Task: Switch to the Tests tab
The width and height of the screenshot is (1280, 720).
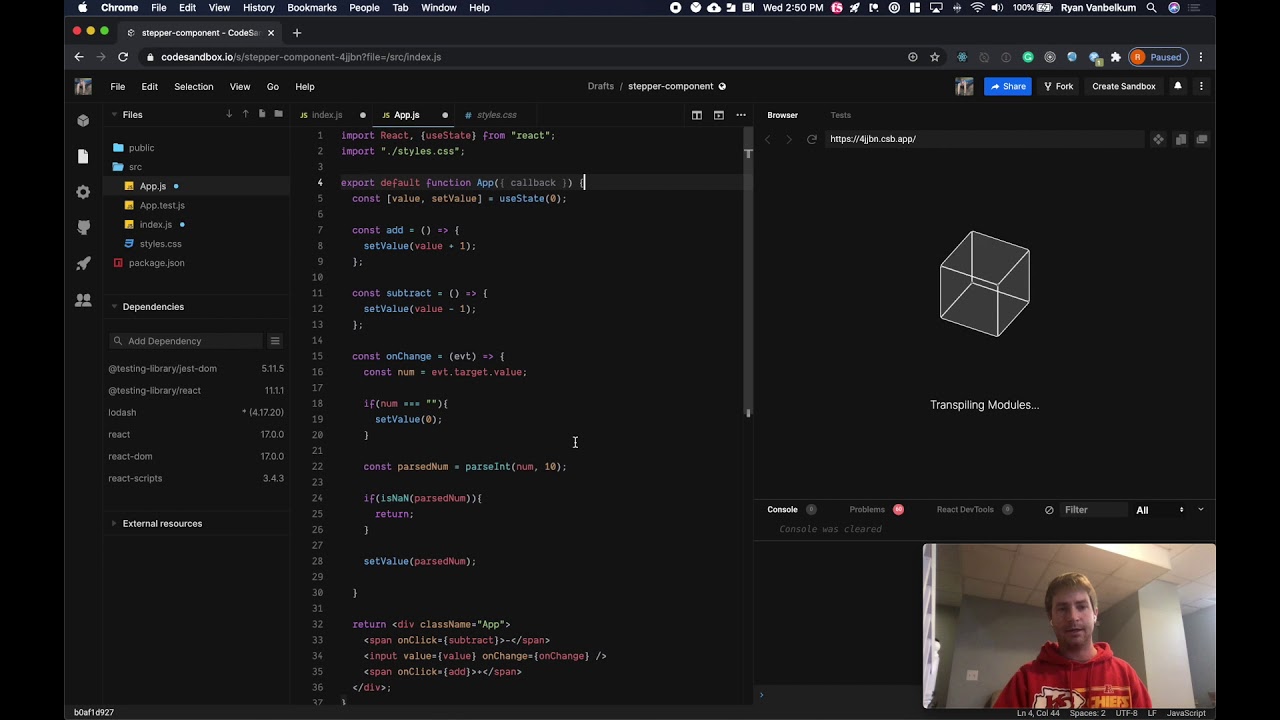Action: click(840, 115)
